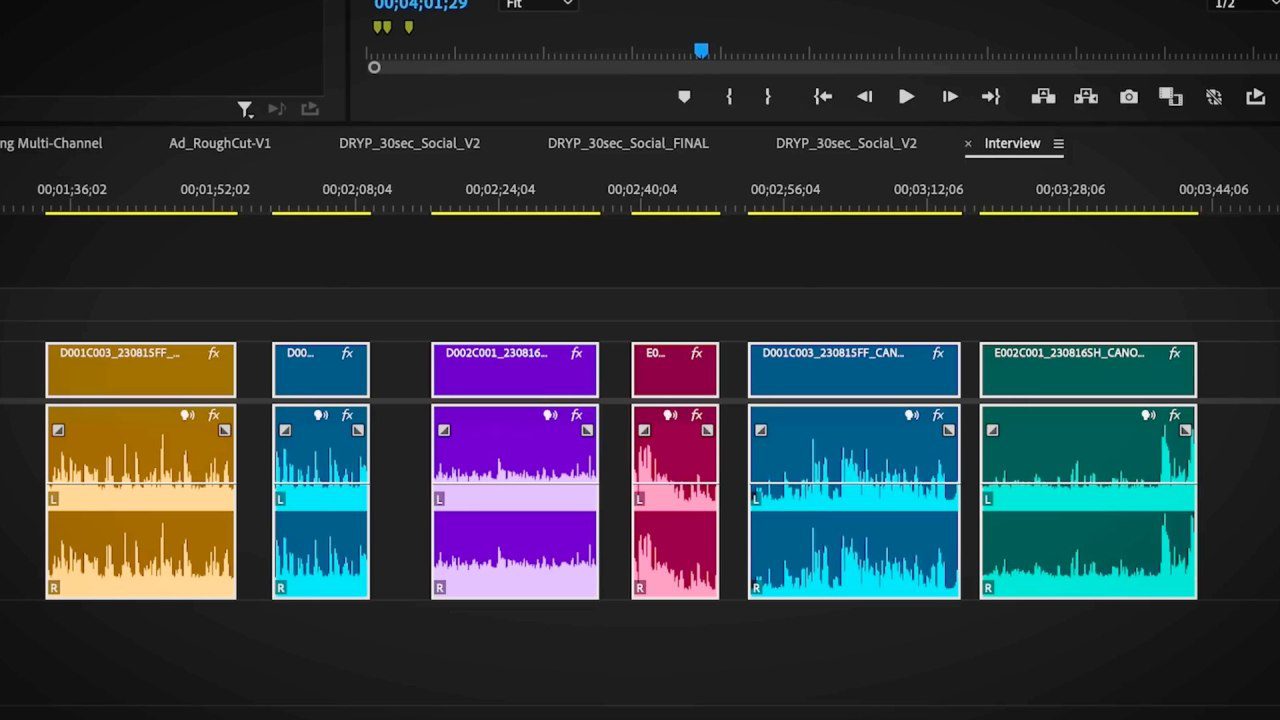This screenshot has width=1280, height=720.
Task: Click the speech icon on purple audio clip
Action: point(550,415)
